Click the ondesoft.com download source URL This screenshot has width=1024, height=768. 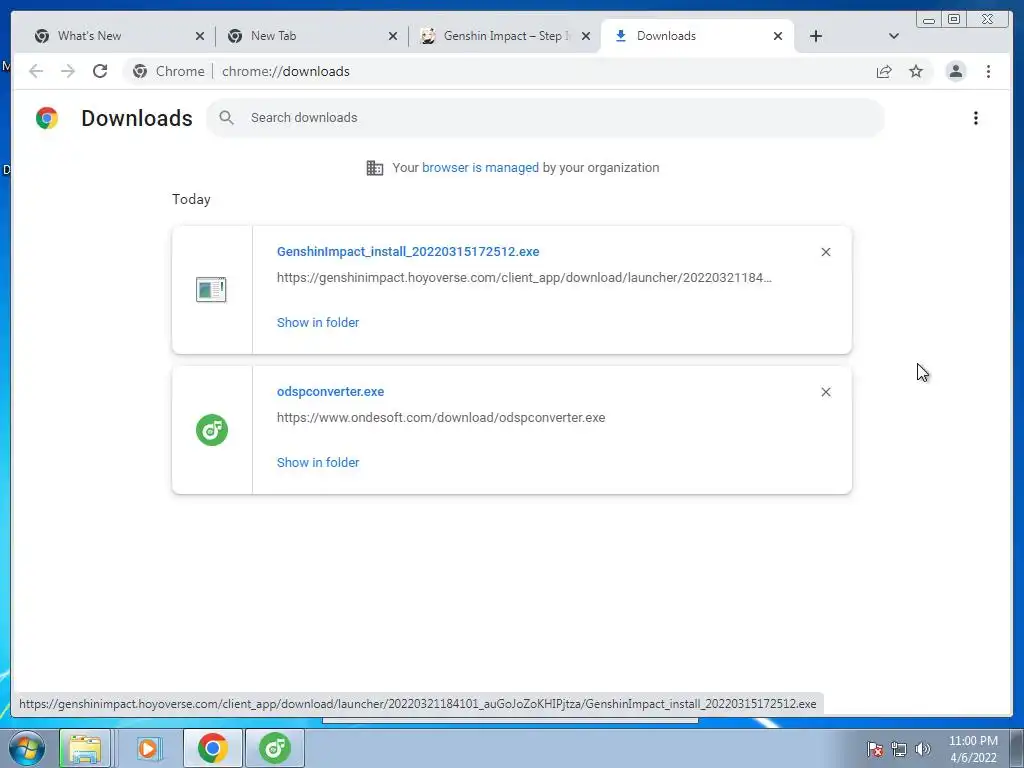[441, 417]
